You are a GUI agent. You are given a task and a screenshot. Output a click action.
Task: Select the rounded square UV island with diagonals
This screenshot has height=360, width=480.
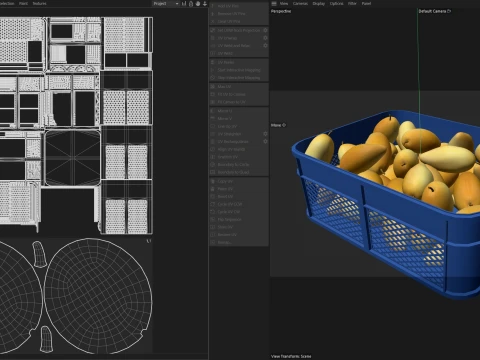72,158
